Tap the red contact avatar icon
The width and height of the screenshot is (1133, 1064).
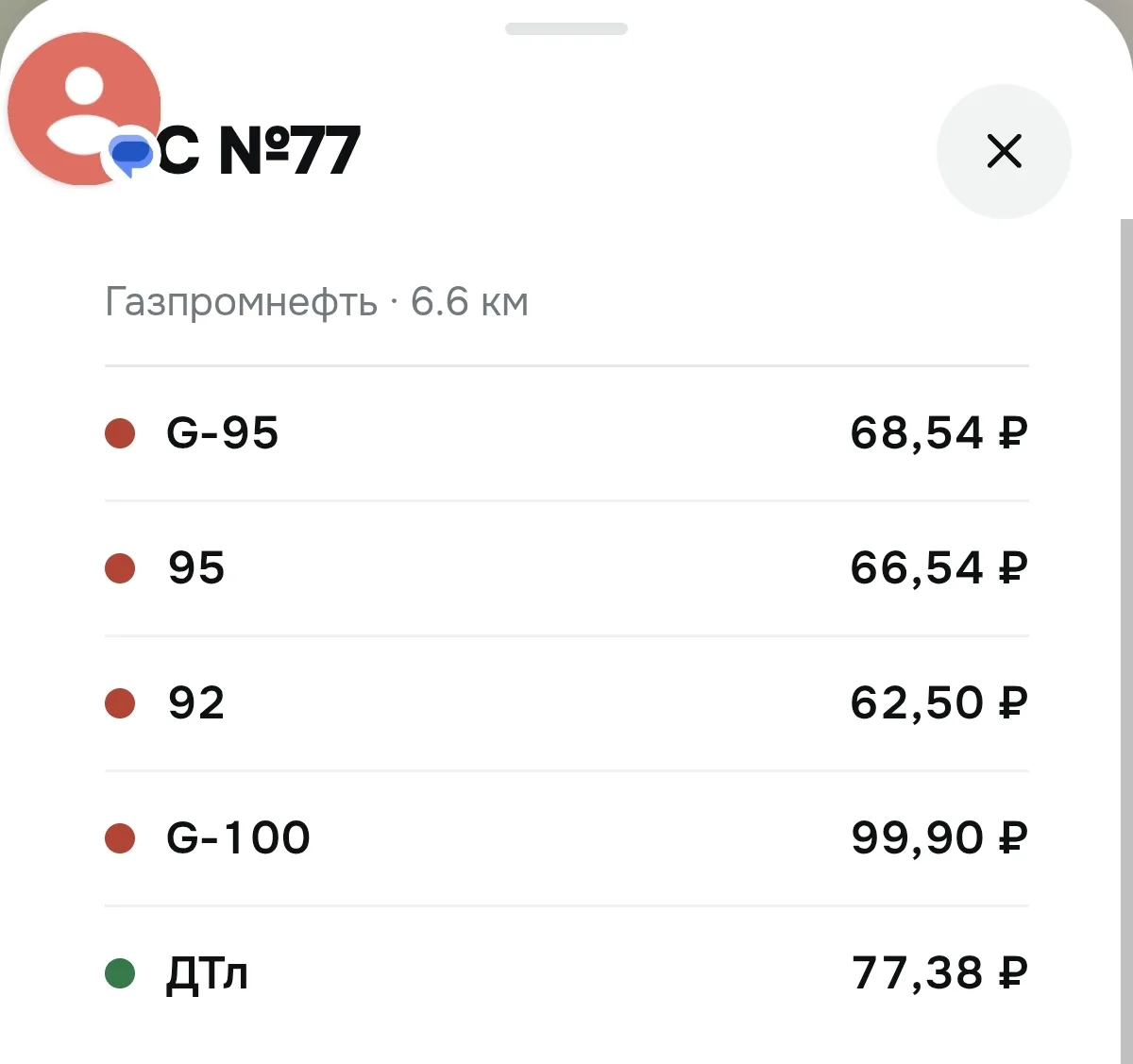84,108
